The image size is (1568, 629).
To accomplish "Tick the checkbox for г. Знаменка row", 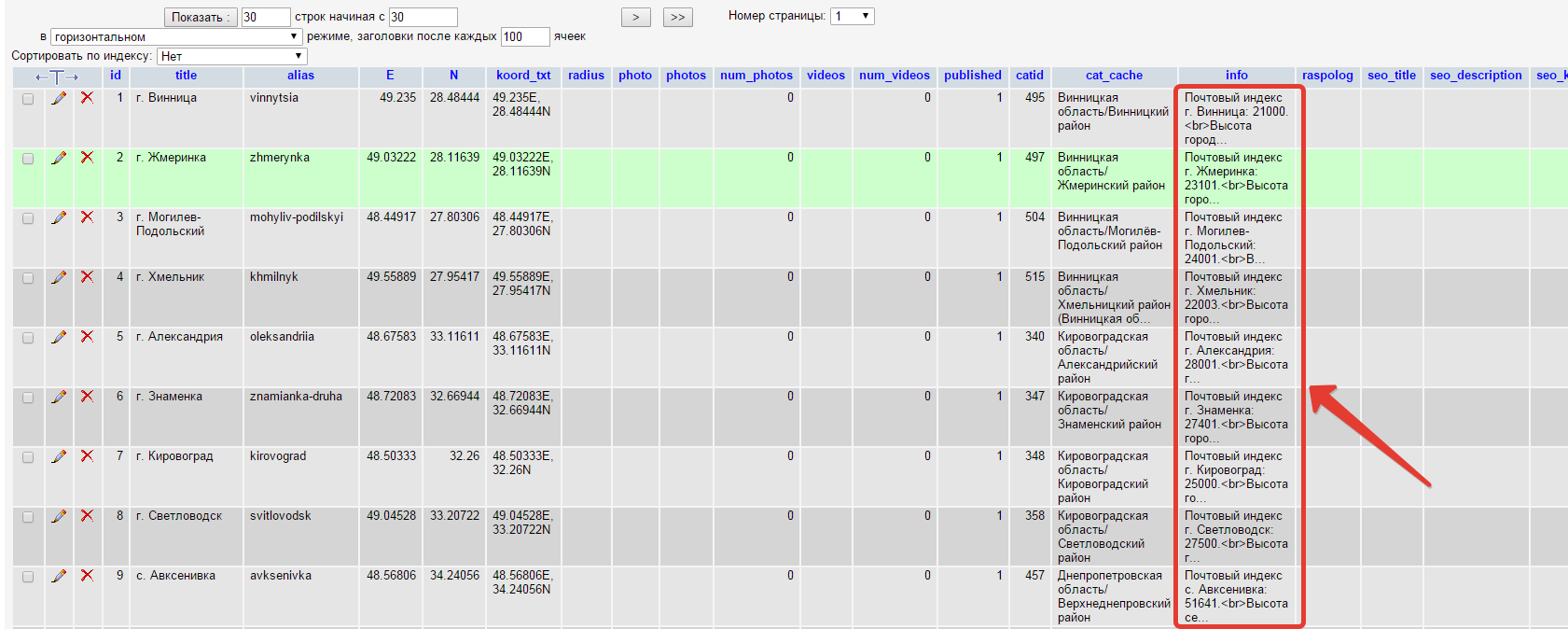I will (x=28, y=398).
